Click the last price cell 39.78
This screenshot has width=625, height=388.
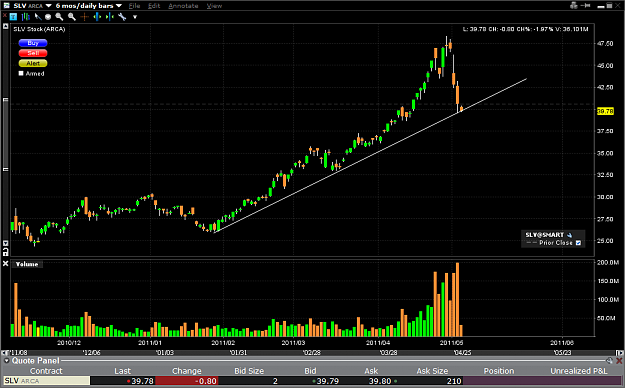coord(123,381)
